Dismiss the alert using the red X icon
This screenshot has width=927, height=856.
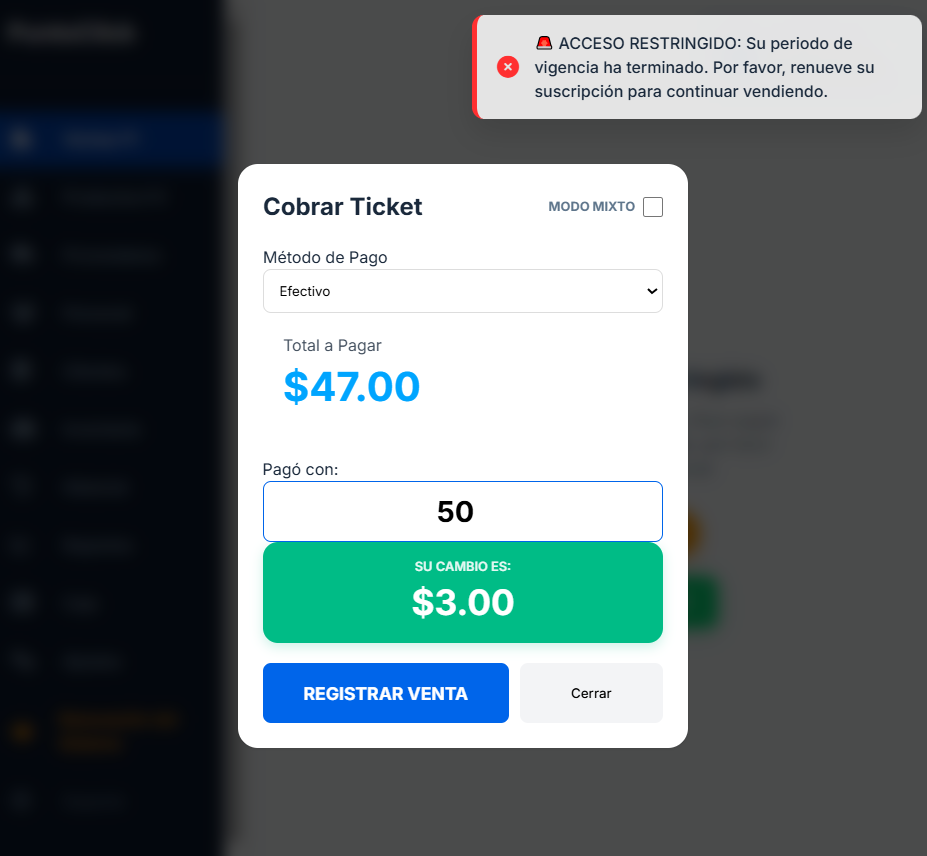(x=507, y=66)
